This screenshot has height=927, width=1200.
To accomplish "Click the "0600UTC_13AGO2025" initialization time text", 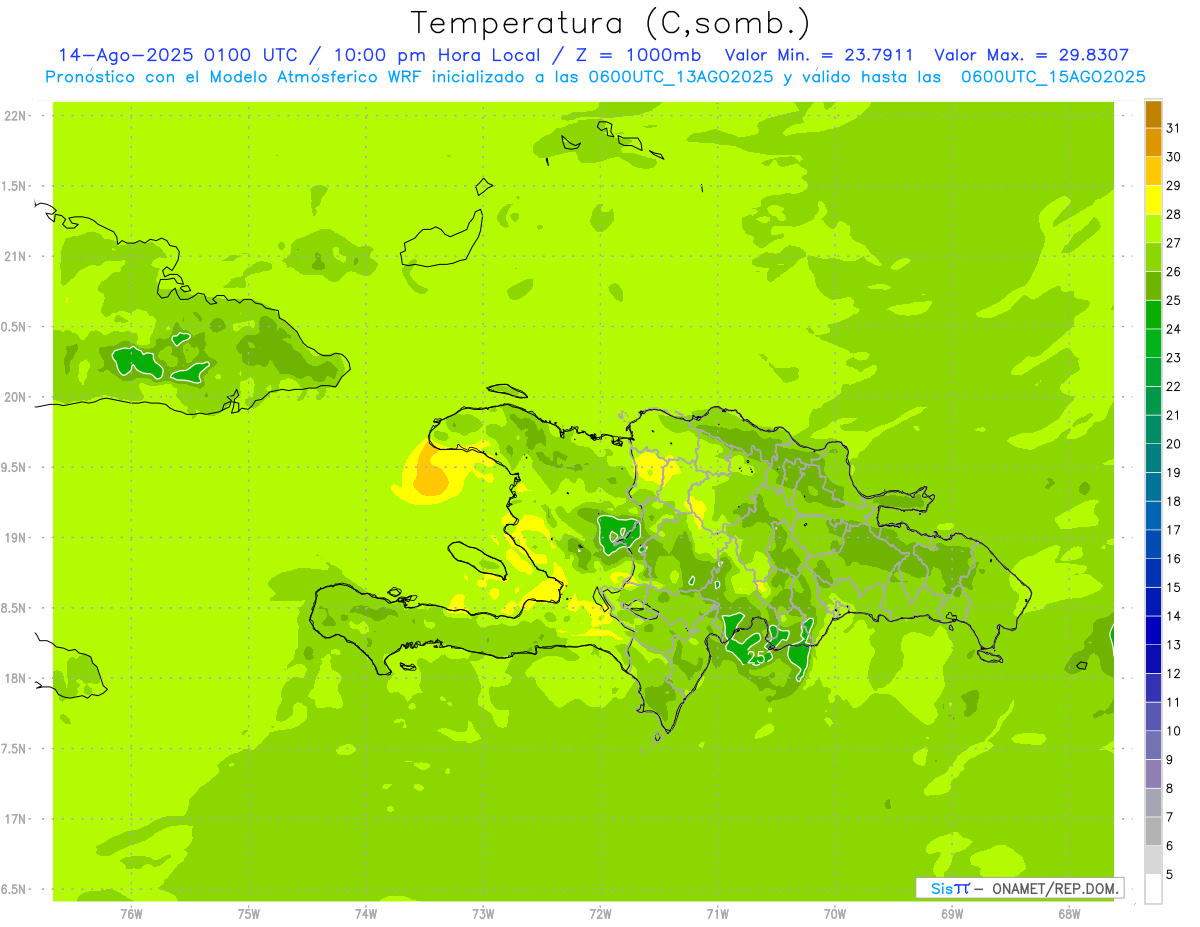I will pyautogui.click(x=681, y=77).
